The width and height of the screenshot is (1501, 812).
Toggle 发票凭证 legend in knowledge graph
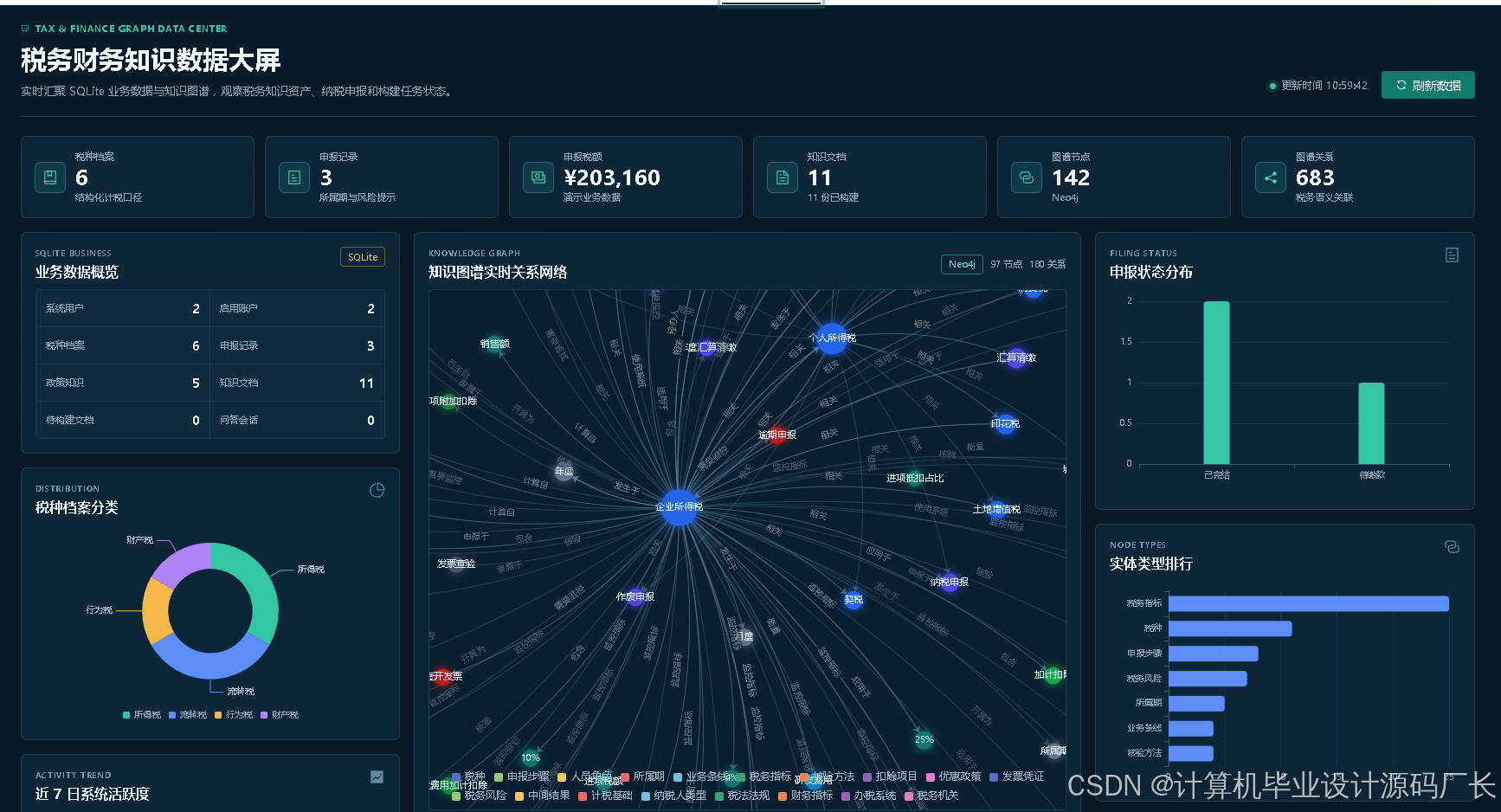(x=1017, y=777)
